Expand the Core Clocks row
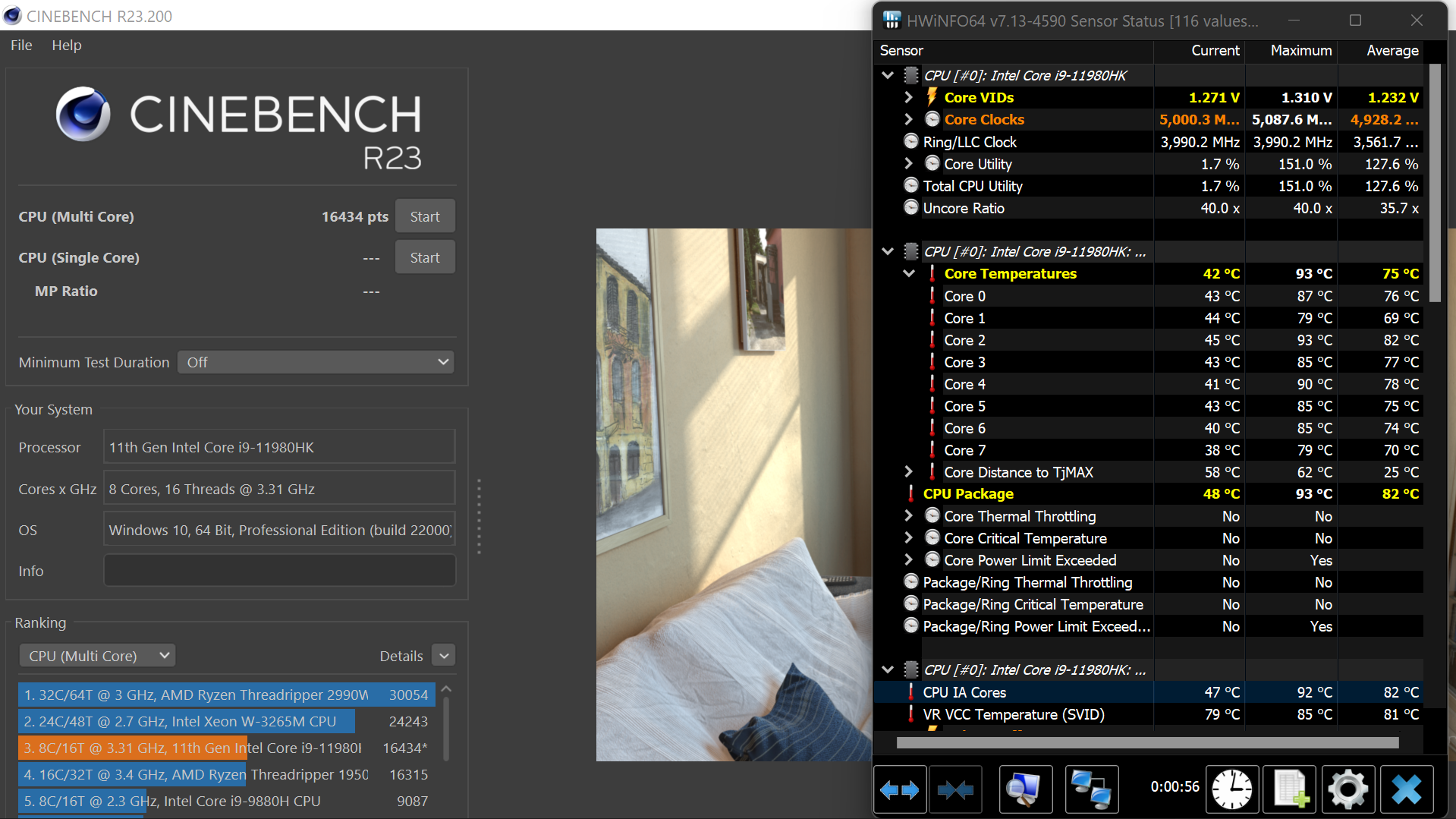 pos(908,119)
